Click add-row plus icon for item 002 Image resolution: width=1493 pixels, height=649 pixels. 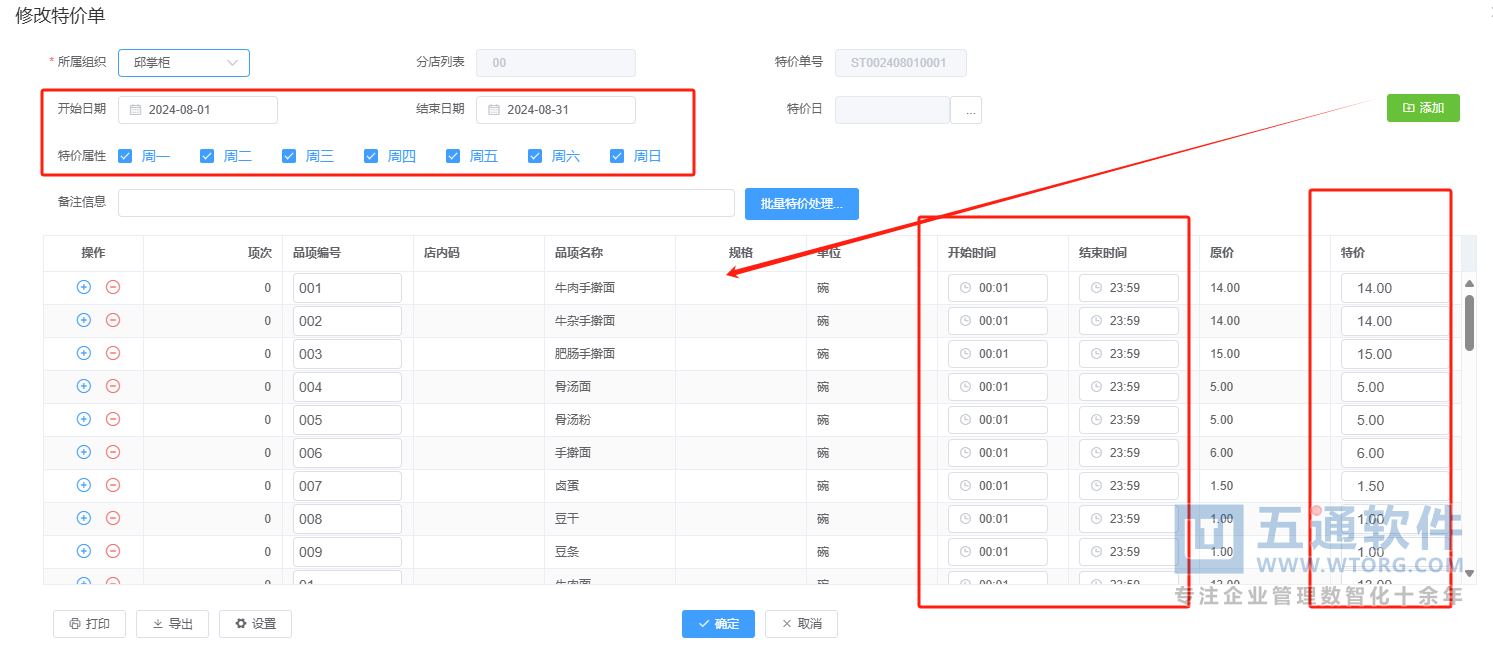point(84,320)
